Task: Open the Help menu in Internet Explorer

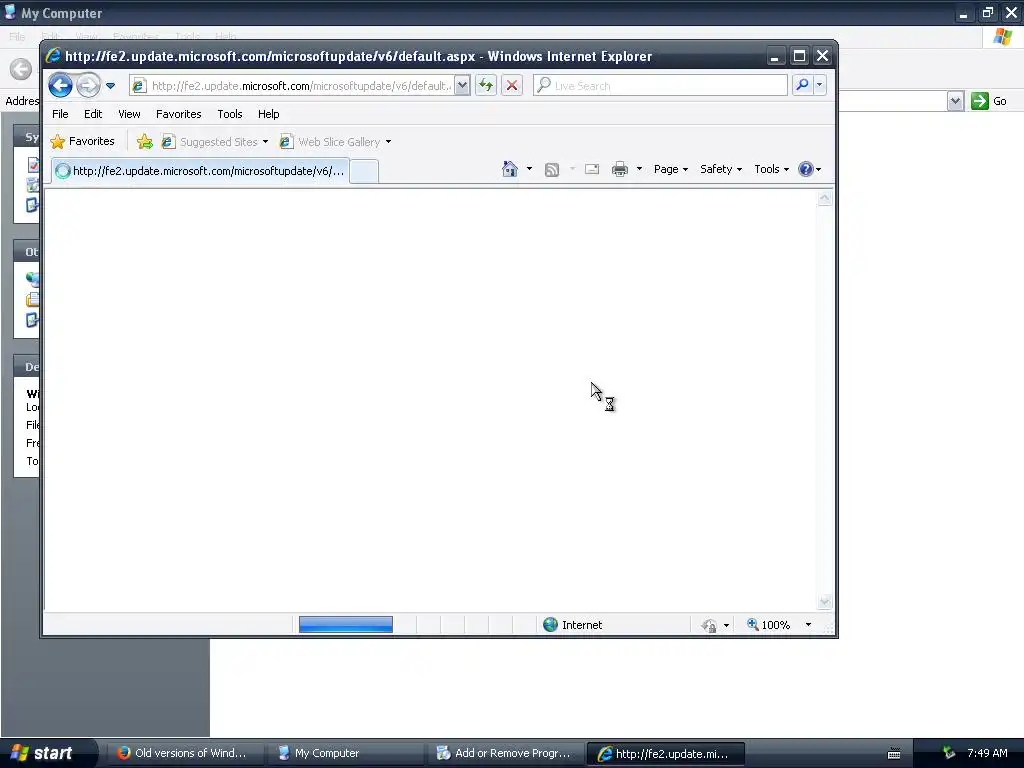Action: (268, 114)
